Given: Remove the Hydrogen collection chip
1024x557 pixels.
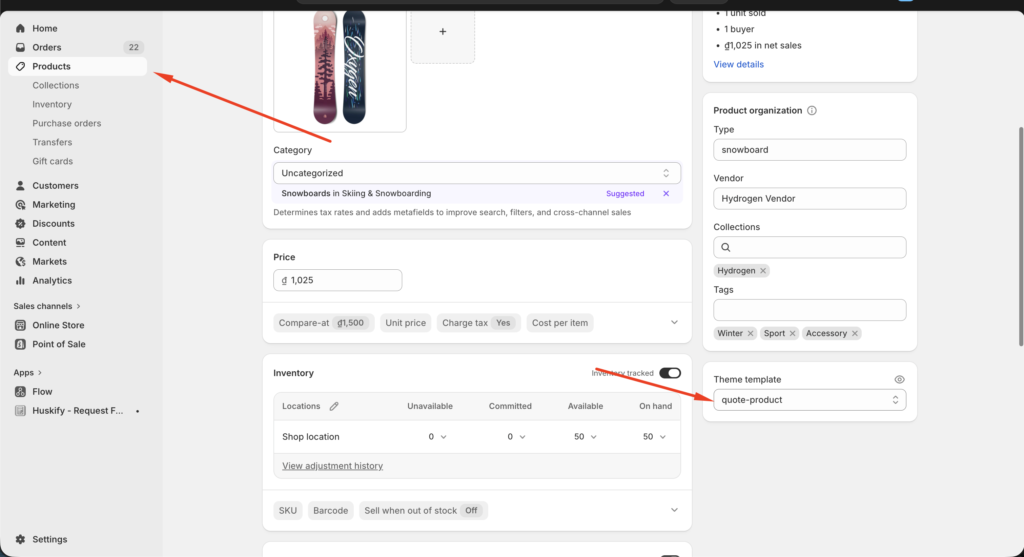Looking at the screenshot, I should click(x=763, y=271).
